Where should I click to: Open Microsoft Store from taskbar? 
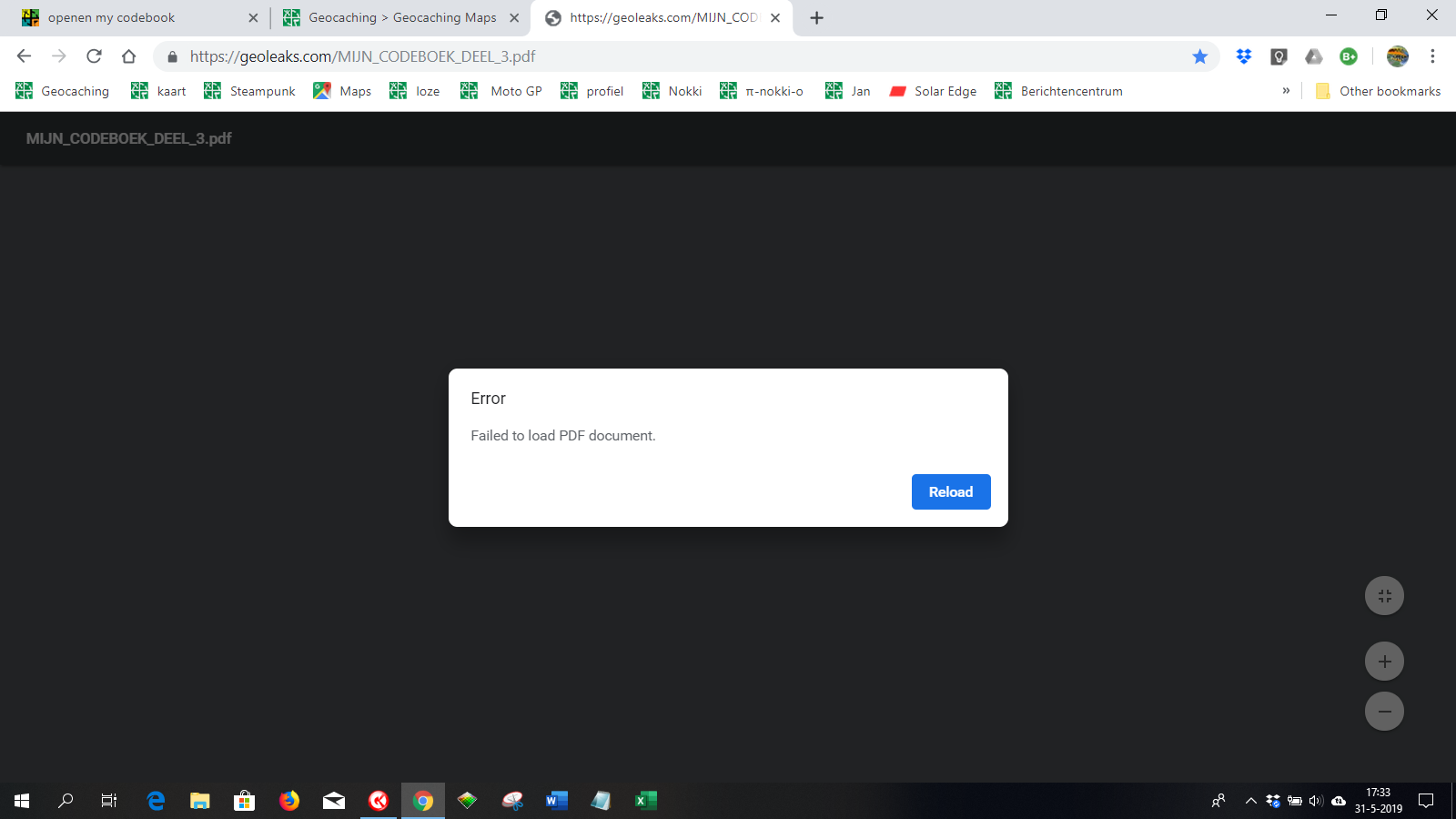[244, 801]
